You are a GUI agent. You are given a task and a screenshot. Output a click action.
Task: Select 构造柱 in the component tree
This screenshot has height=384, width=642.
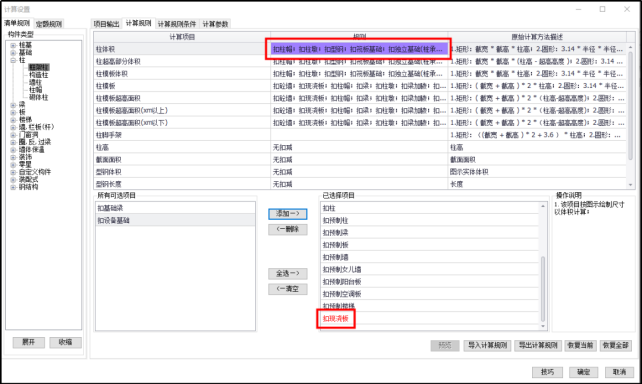point(38,75)
